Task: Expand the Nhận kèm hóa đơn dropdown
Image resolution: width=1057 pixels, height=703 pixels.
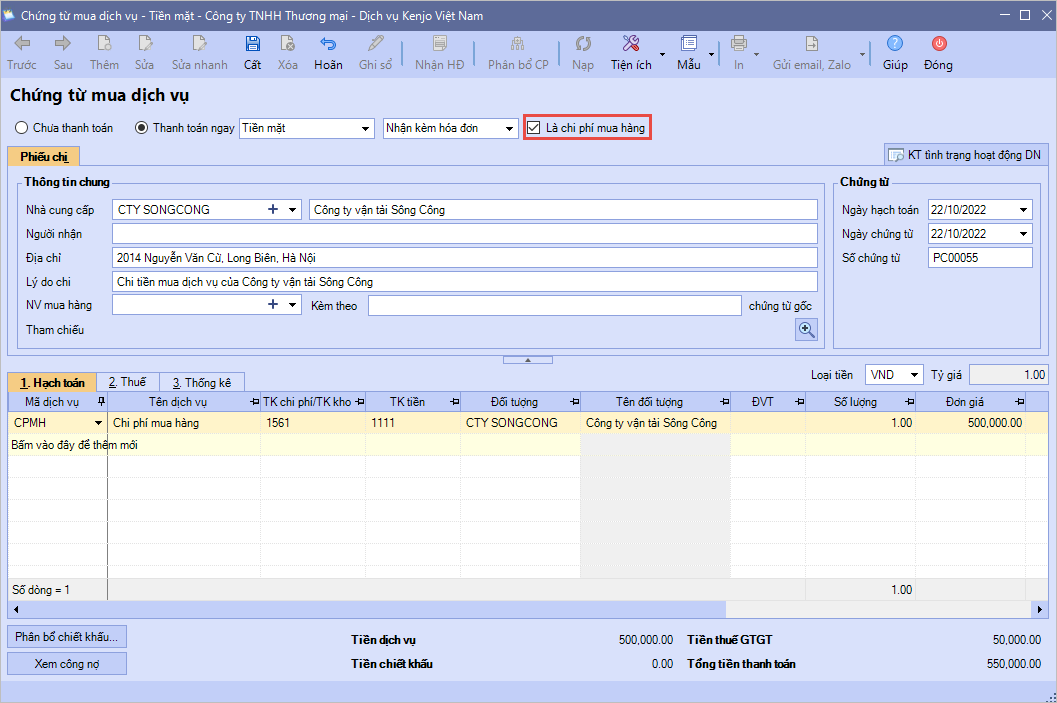Action: click(509, 129)
